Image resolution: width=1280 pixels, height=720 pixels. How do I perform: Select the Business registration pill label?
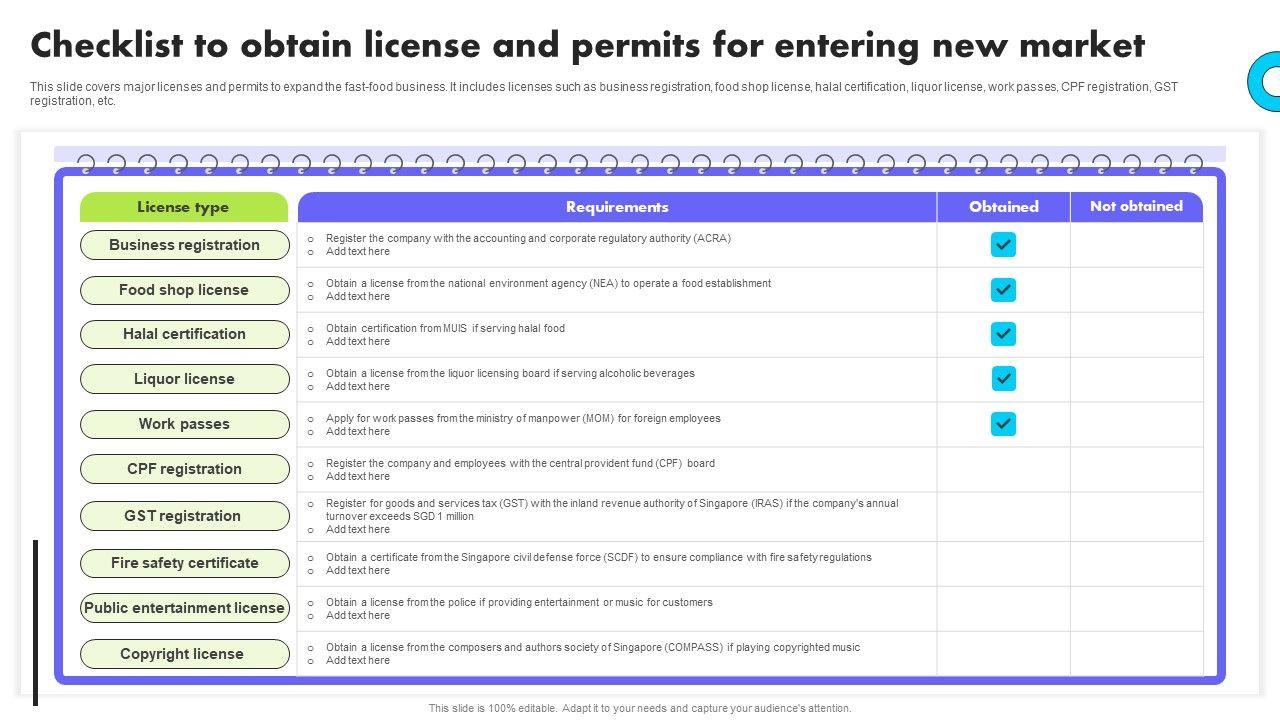tap(184, 245)
